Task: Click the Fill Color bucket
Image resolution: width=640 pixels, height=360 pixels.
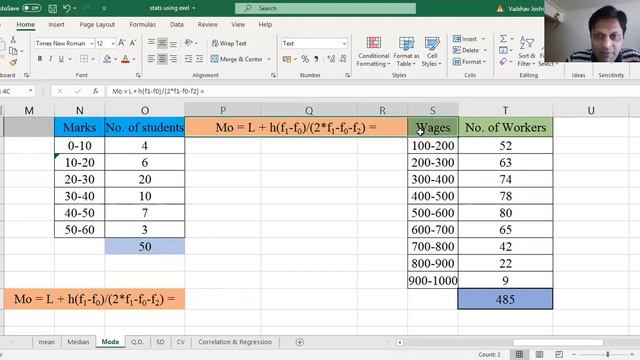Action: point(107,59)
